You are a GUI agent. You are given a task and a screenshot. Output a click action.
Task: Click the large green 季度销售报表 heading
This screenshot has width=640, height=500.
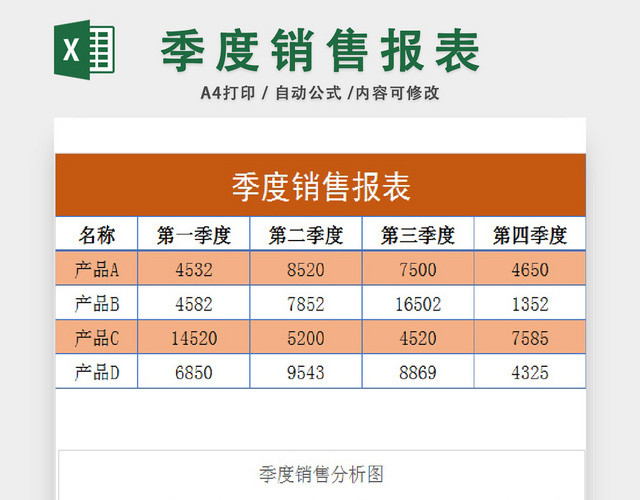pyautogui.click(x=320, y=50)
